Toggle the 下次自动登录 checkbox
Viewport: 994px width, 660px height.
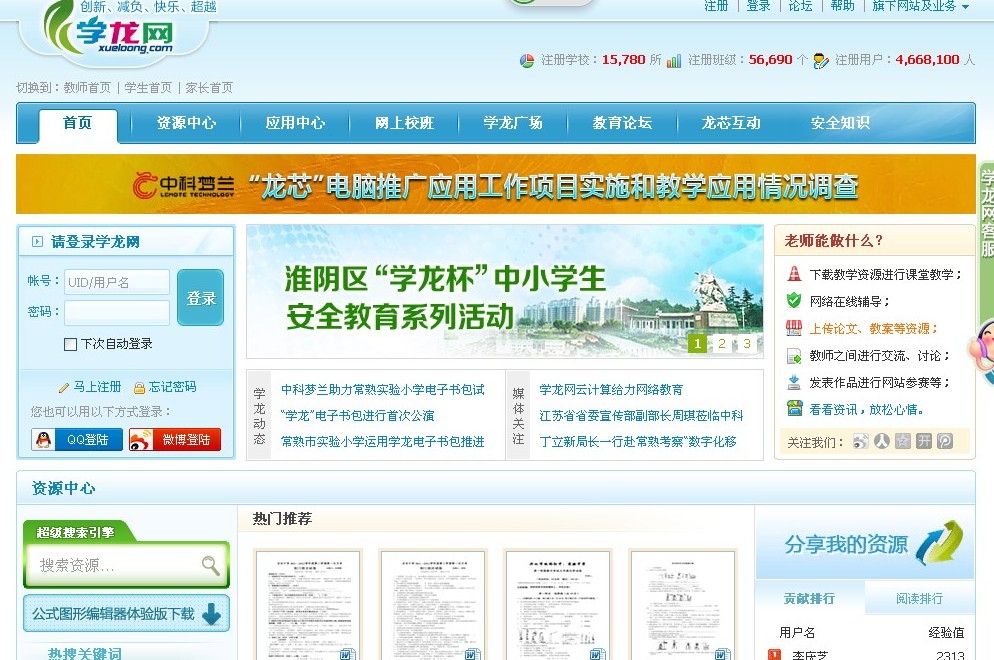(x=70, y=344)
